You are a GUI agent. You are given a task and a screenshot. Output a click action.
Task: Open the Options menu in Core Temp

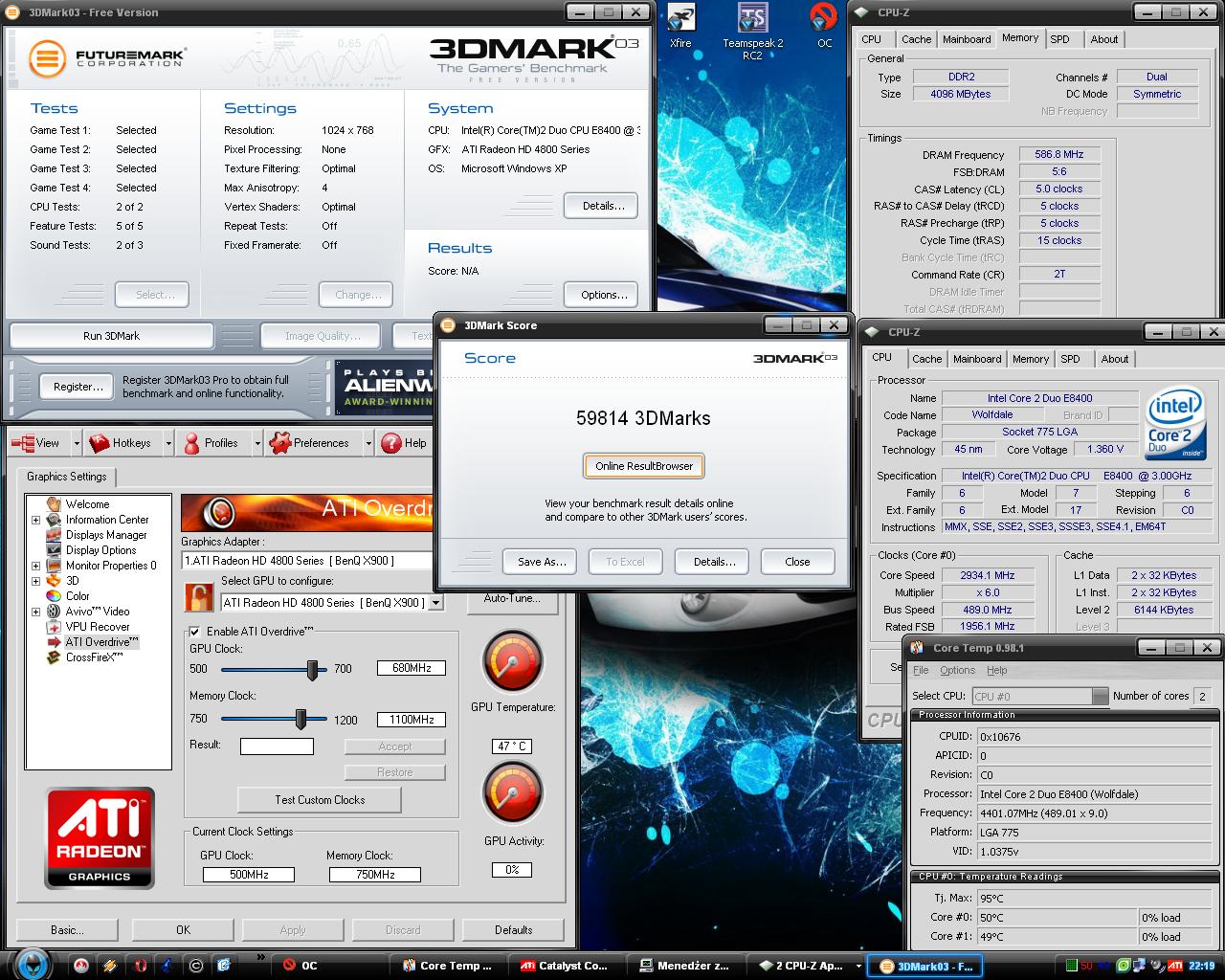tap(957, 670)
